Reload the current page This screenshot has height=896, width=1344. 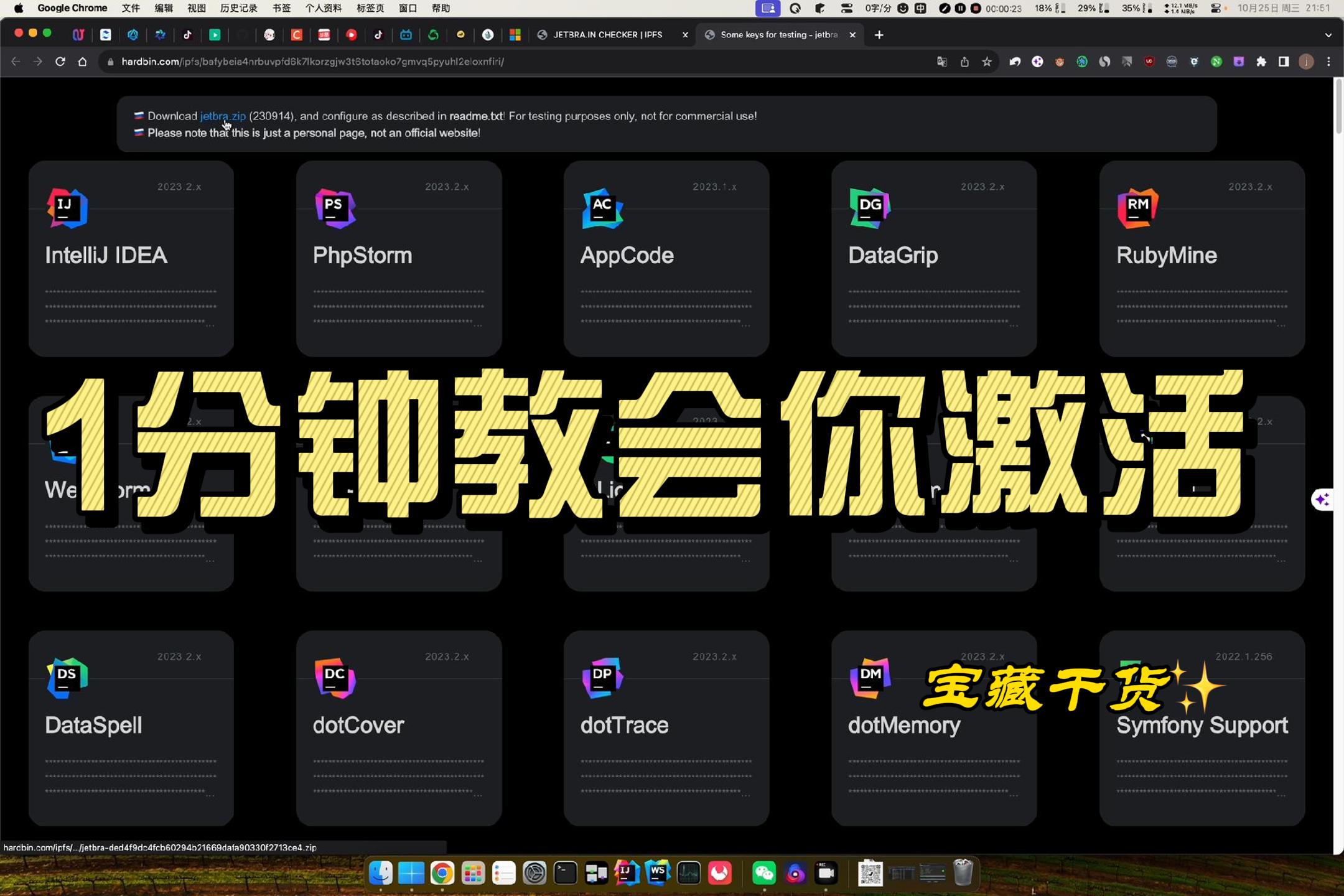[60, 62]
